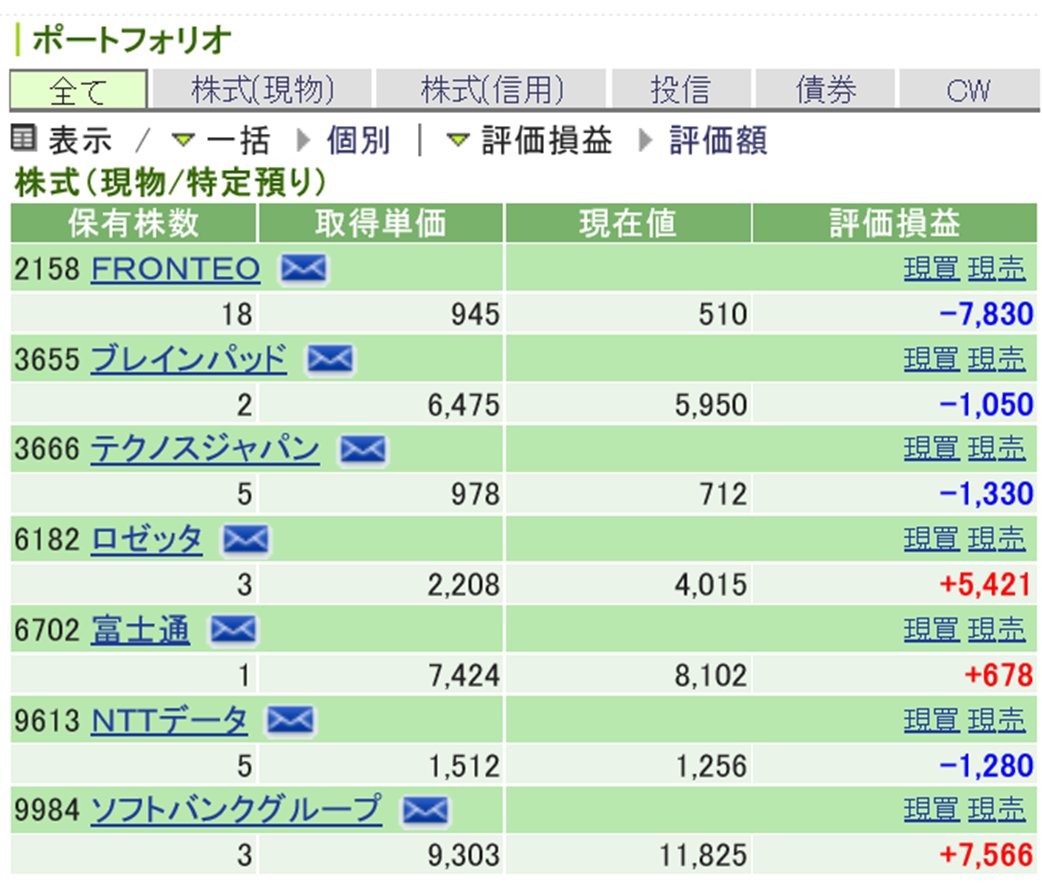Click 現売 for FRONTEO
This screenshot has width=1042, height=885.
pyautogui.click(x=997, y=269)
